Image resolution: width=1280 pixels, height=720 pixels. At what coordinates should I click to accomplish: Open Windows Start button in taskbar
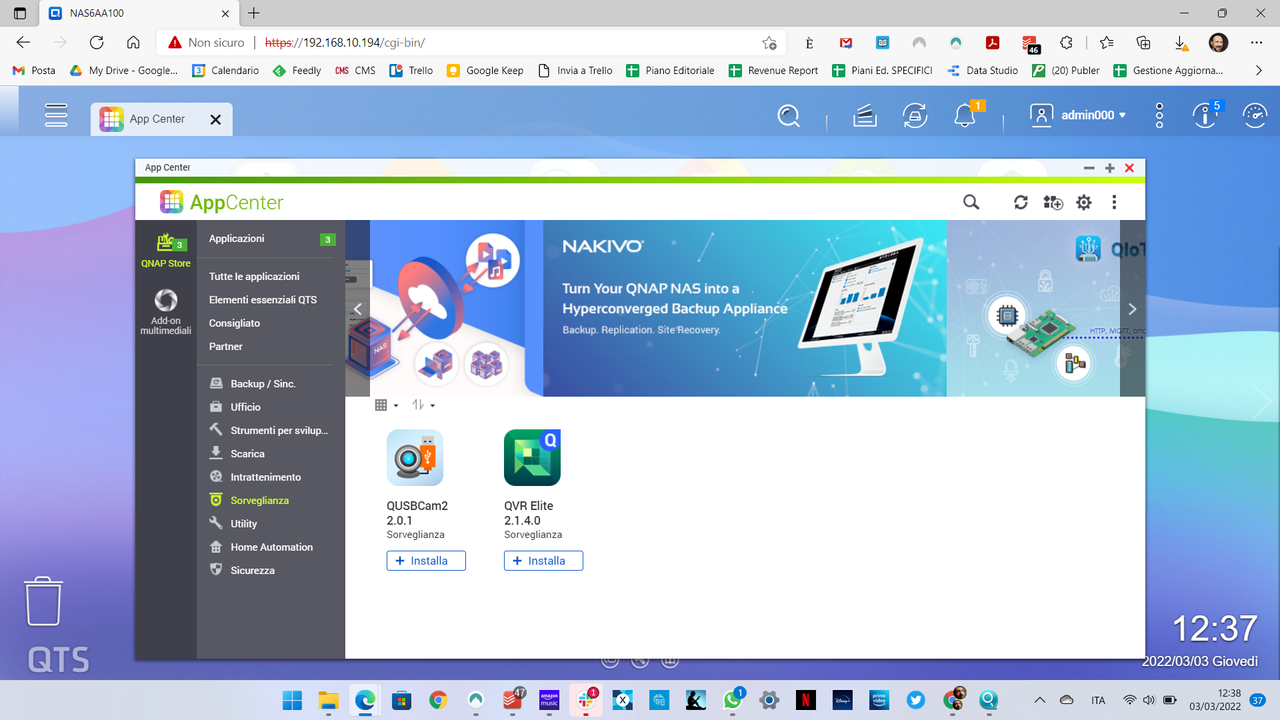pyautogui.click(x=292, y=700)
